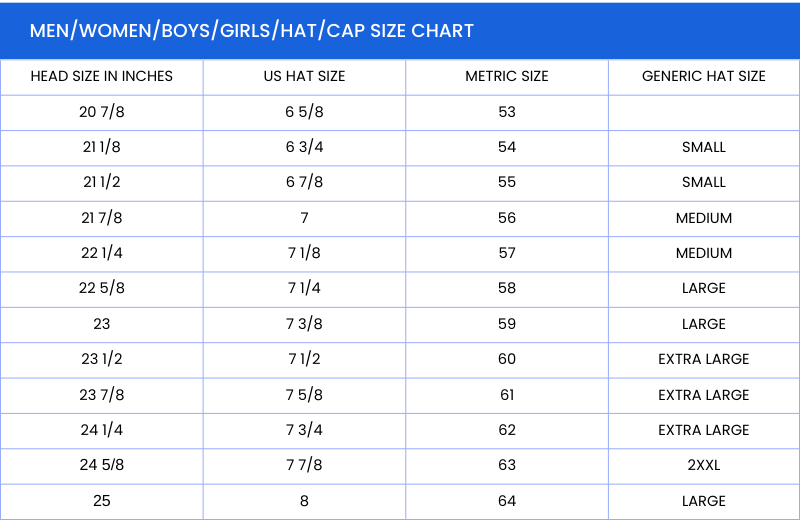Click the 21 1/8 head size cell
800x520 pixels.
pyautogui.click(x=102, y=147)
